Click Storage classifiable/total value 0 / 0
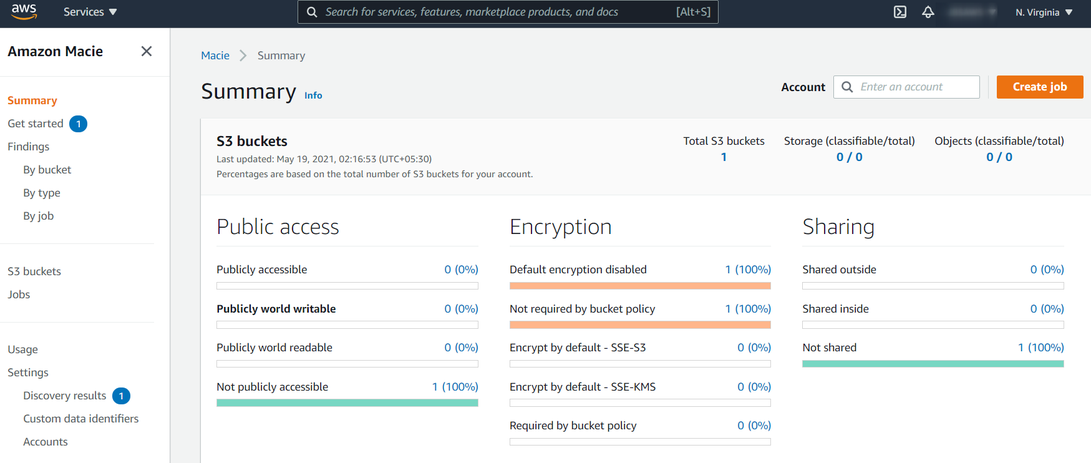 point(850,157)
